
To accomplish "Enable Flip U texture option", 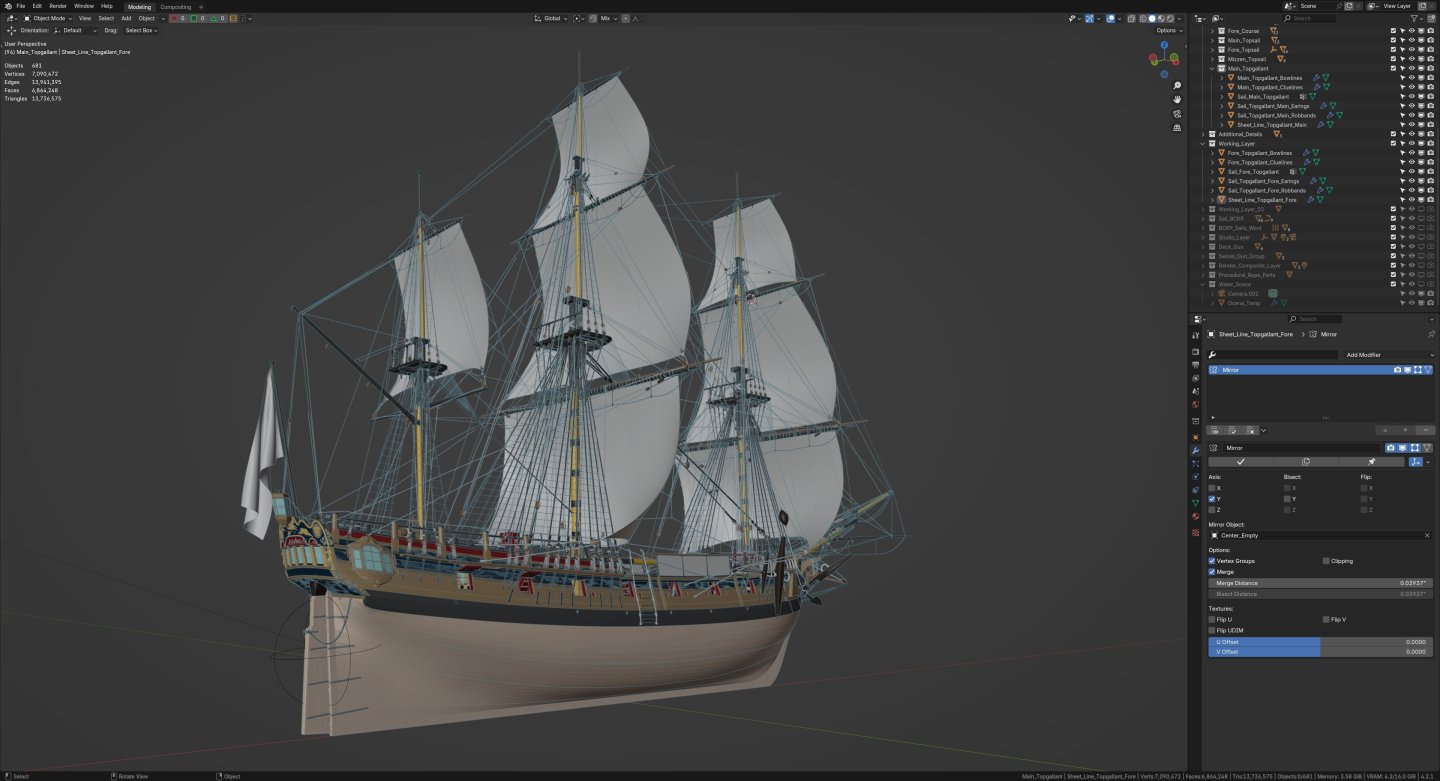I will (1212, 620).
